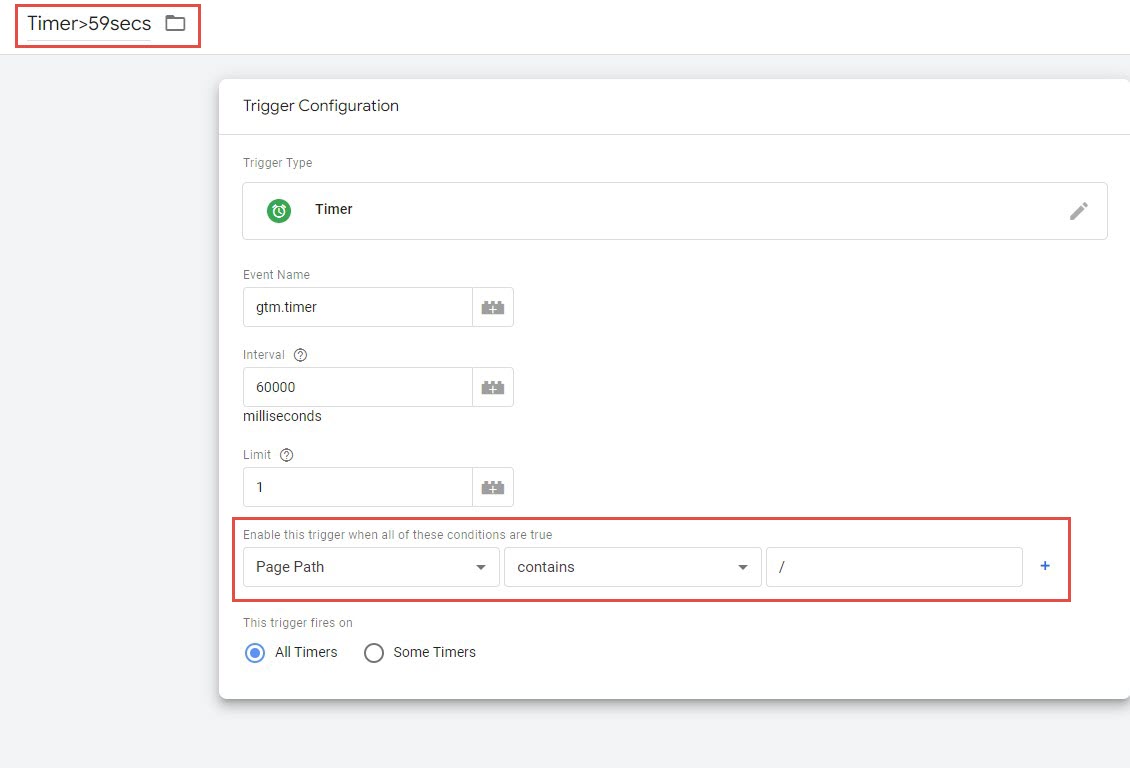Click the Timer>59secs trigger name to rename
This screenshot has height=768, width=1130.
click(89, 24)
